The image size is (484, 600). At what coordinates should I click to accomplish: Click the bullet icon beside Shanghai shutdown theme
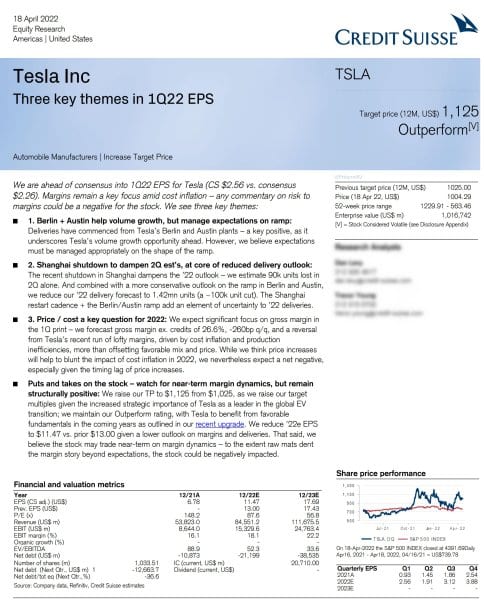coord(16,265)
